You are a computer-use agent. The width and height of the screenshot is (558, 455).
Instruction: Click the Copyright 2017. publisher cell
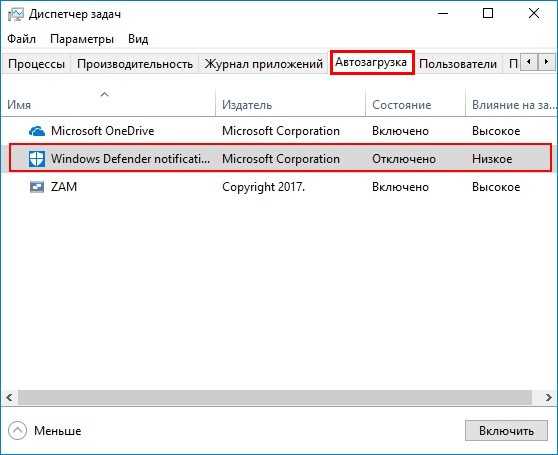click(x=263, y=187)
